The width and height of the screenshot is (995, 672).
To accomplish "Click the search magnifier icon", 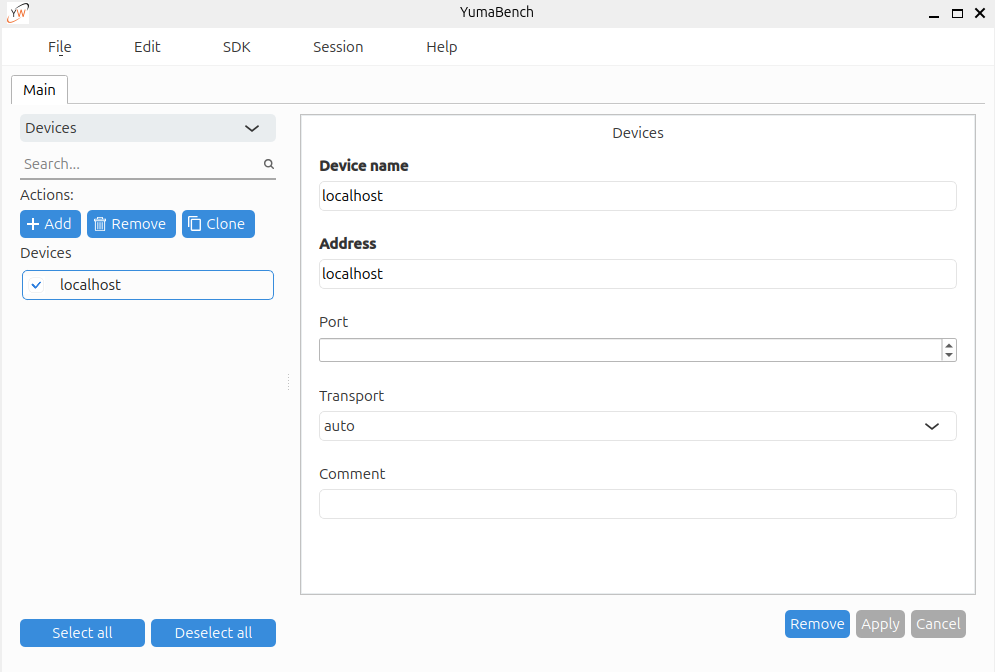I will 269,164.
